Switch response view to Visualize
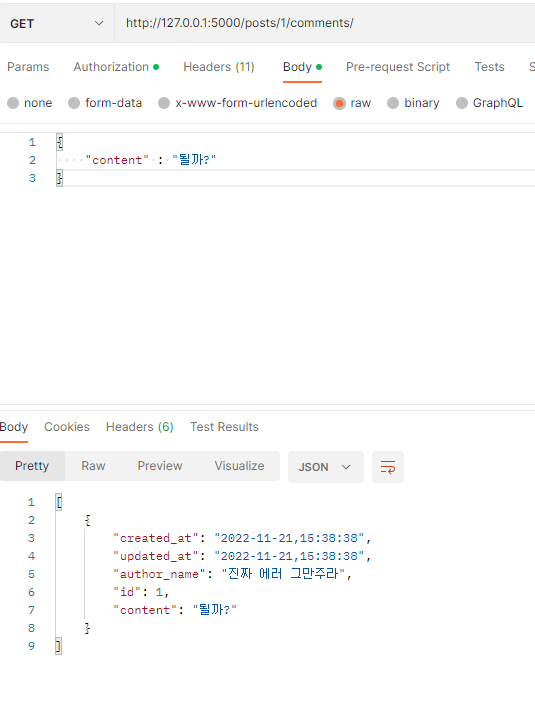535x701 pixels. (x=239, y=466)
